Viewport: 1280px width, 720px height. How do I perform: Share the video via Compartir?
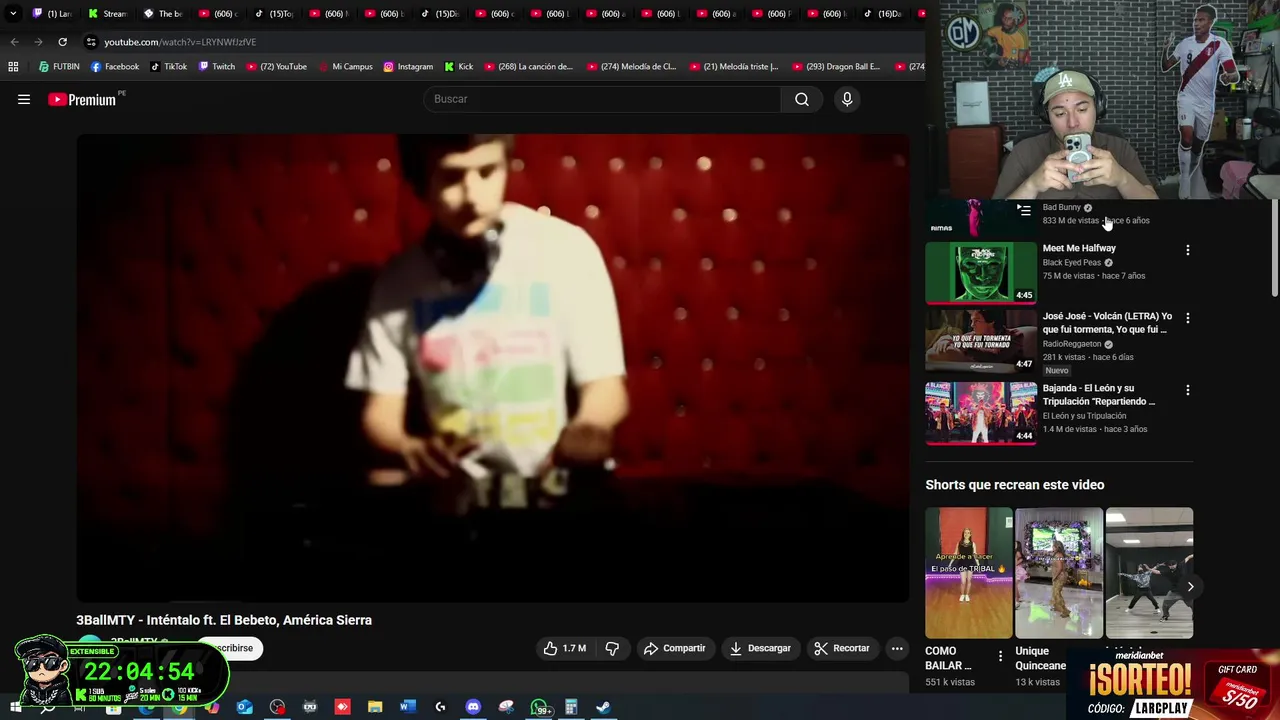pos(675,648)
